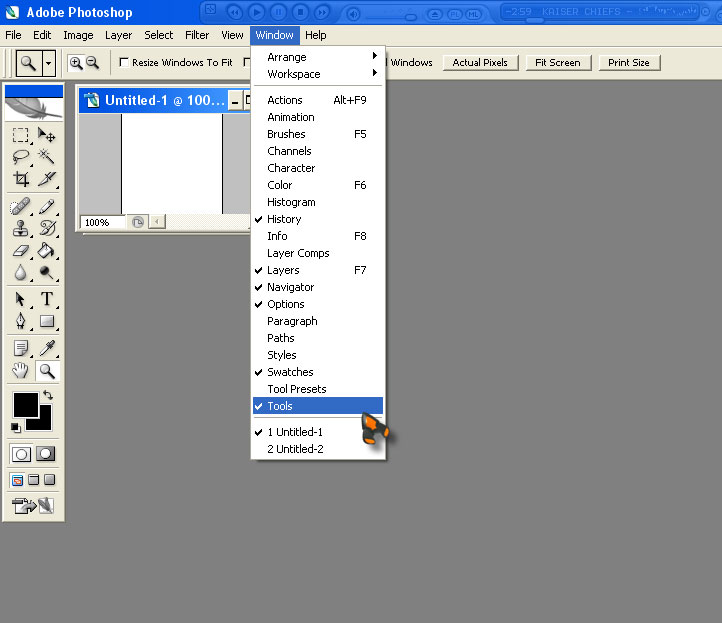Screen dimensions: 722x623
Task: Click play in the media player bar
Action: point(257,12)
